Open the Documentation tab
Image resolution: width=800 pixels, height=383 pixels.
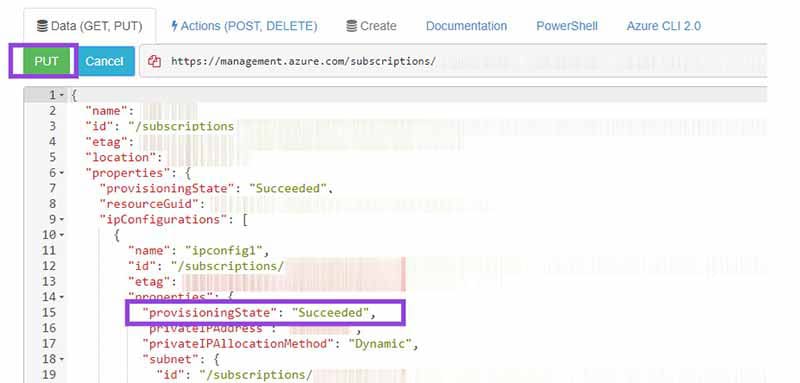click(x=466, y=26)
